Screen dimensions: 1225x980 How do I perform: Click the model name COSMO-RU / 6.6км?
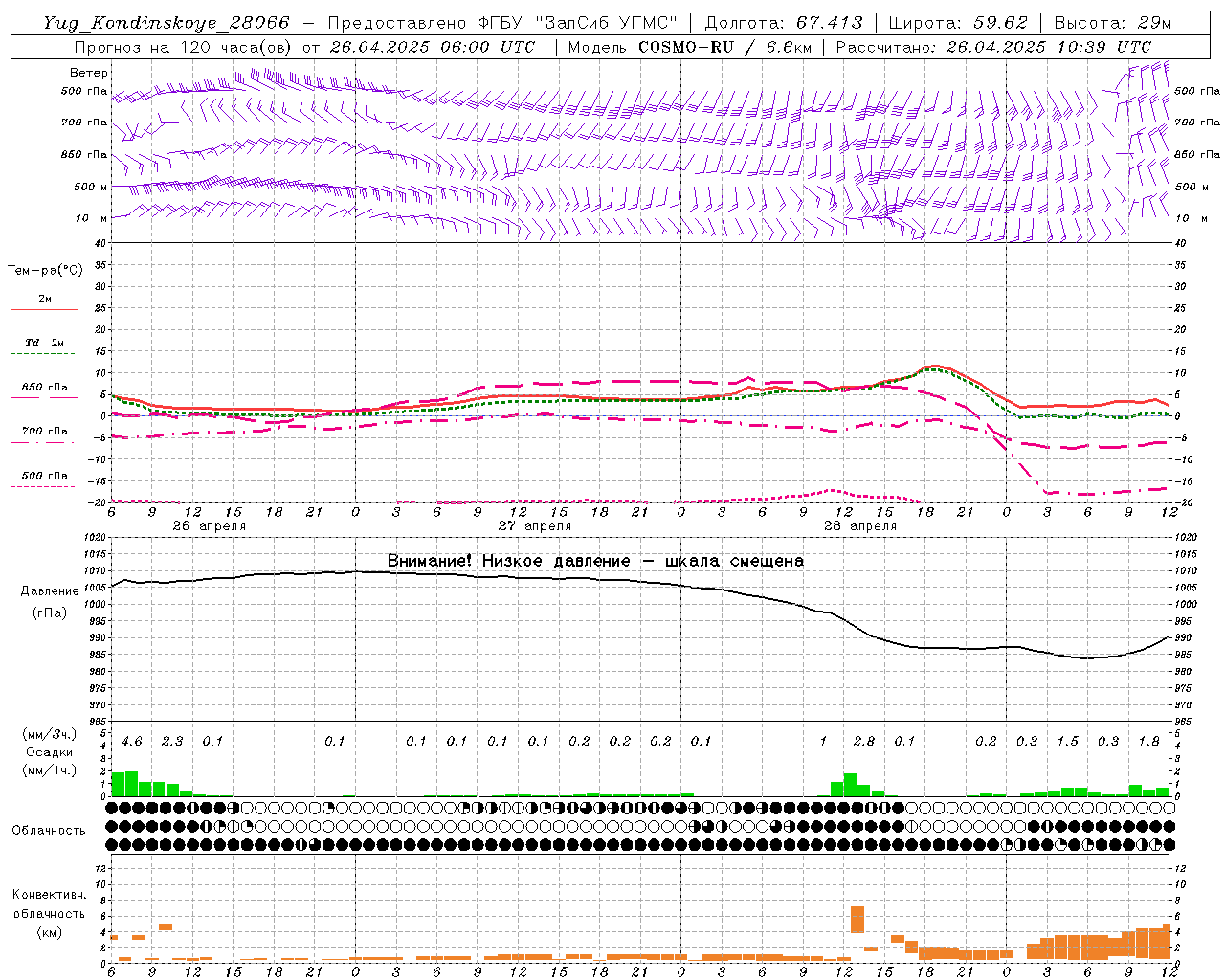click(725, 47)
